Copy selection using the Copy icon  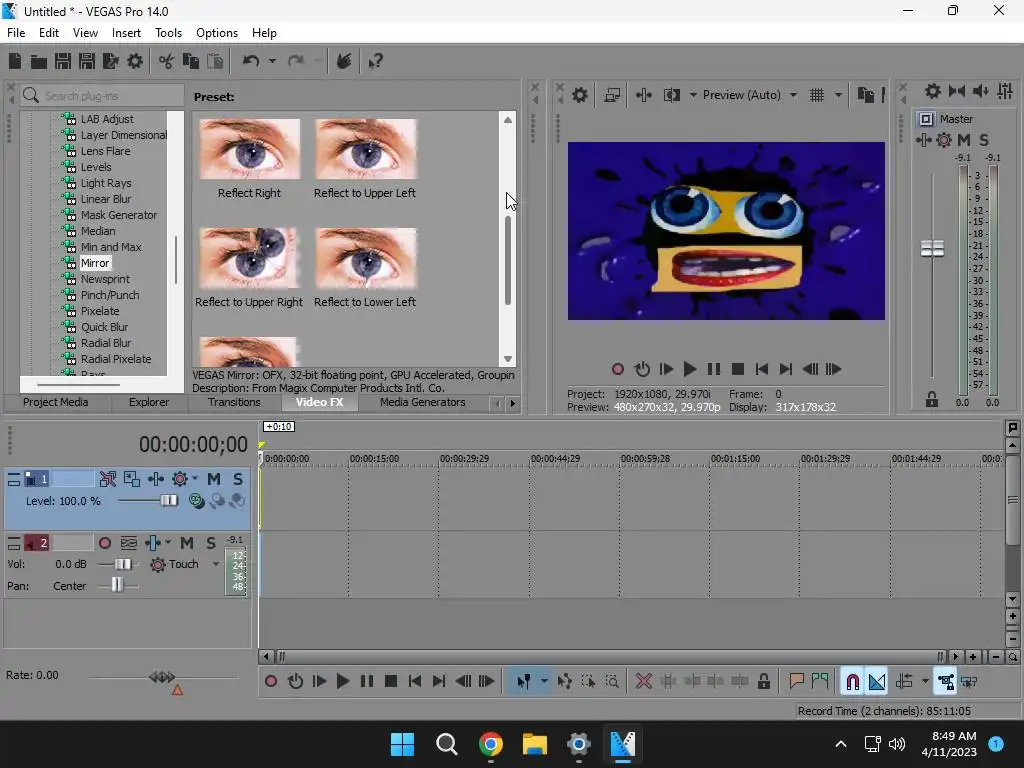click(191, 61)
